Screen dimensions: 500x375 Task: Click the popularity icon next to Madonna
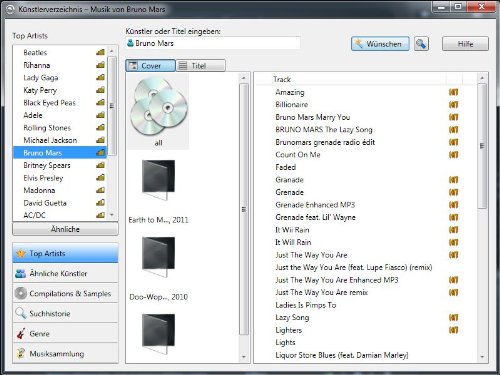[x=100, y=190]
